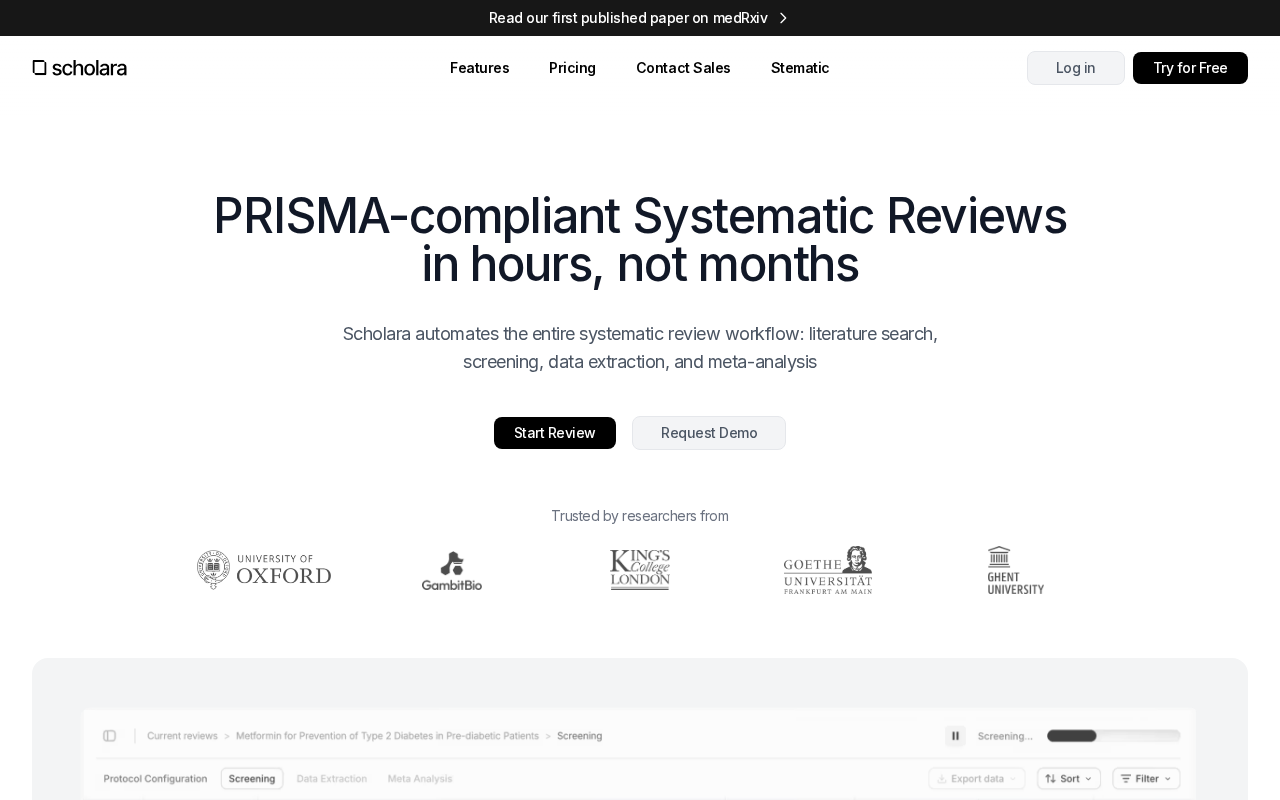Click the King's College London logo
Screen dimensions: 1280x800
[x=640, y=570]
